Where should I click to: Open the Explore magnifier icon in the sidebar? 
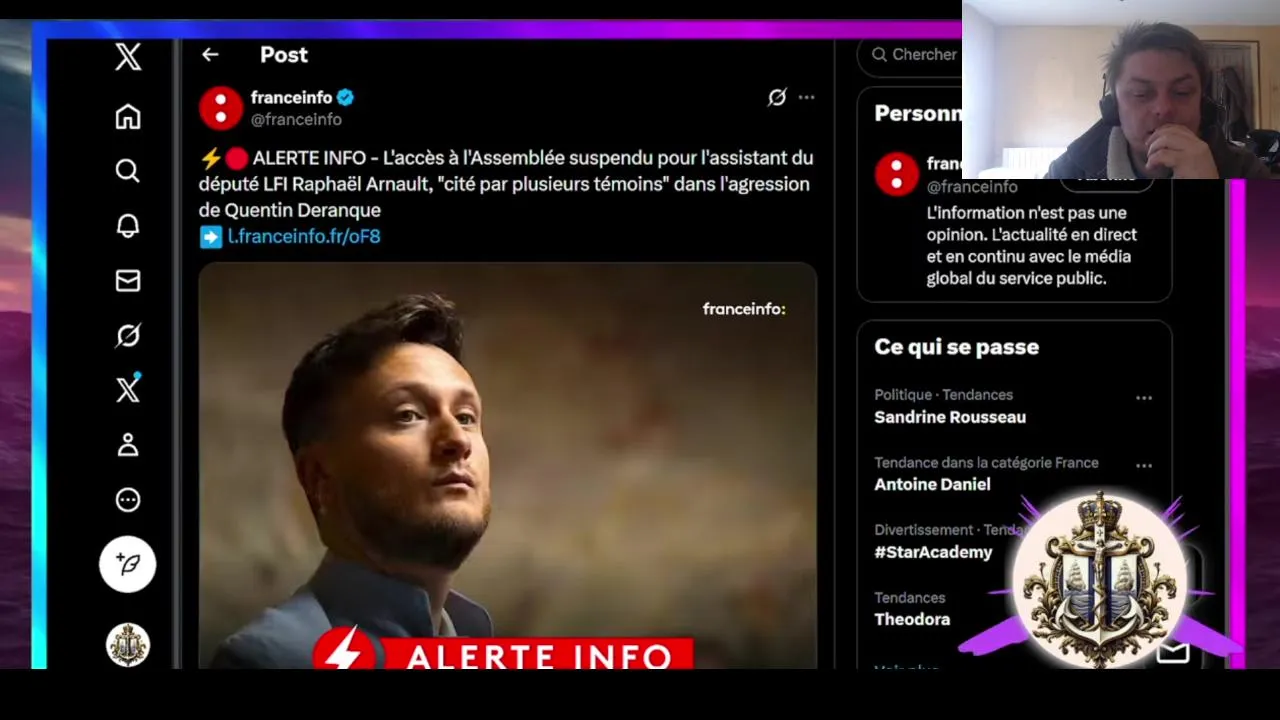tap(128, 171)
